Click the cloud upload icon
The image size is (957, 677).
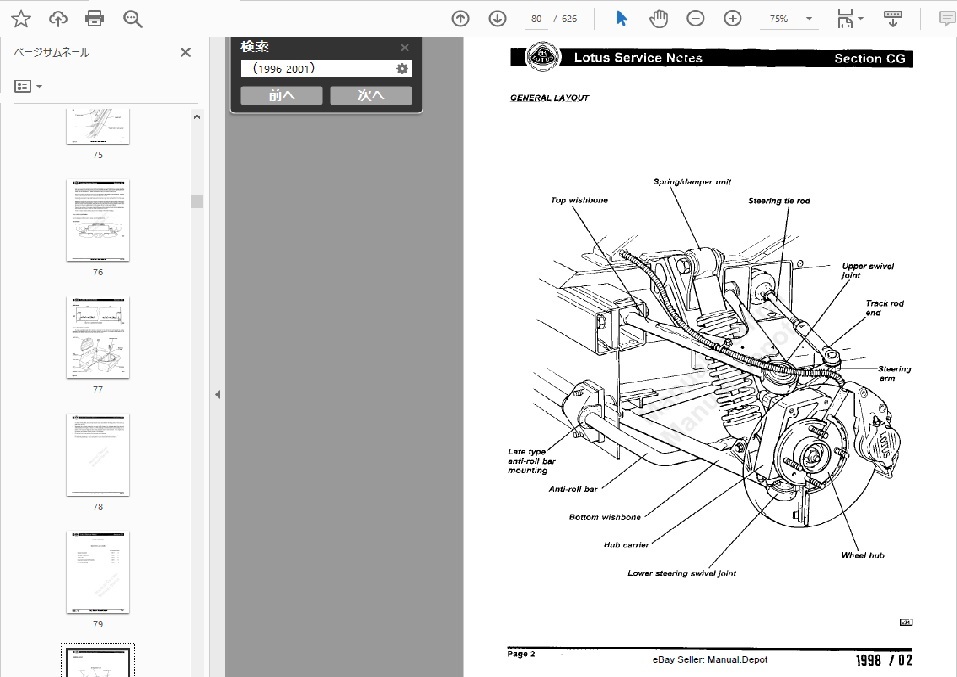coord(58,18)
